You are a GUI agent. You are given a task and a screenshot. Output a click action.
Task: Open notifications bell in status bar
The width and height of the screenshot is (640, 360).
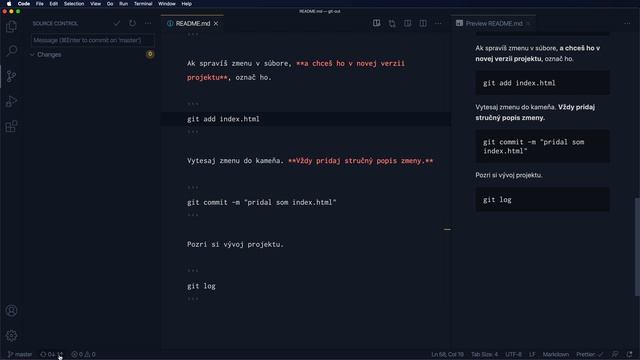click(x=629, y=354)
